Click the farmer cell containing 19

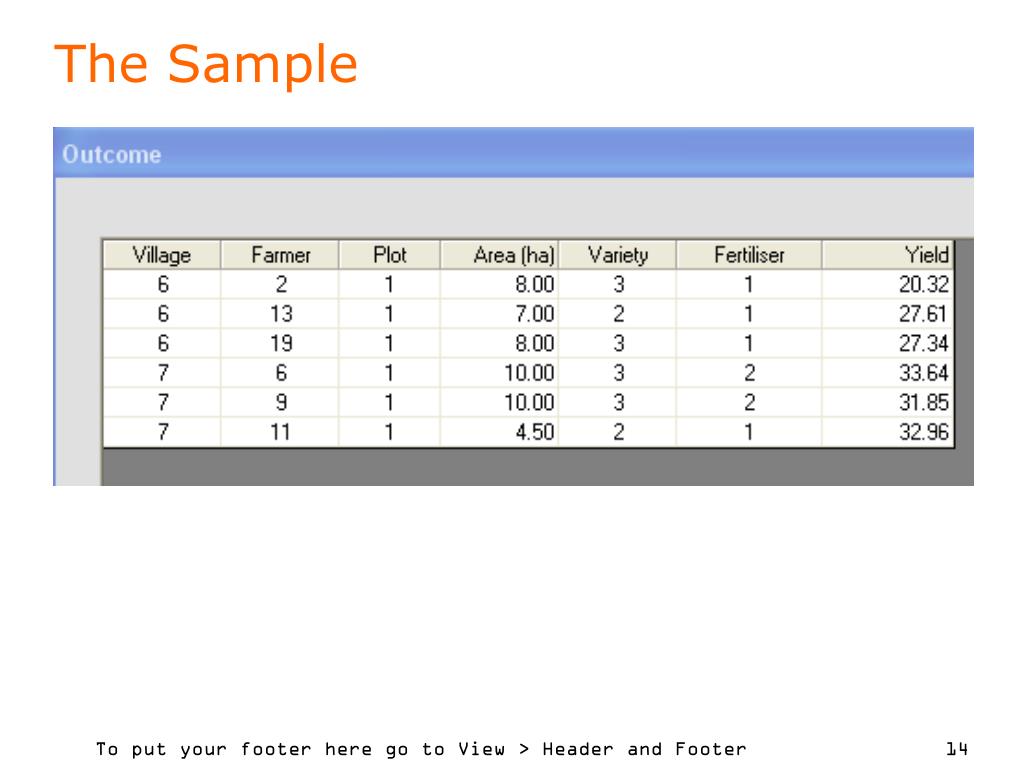click(280, 344)
